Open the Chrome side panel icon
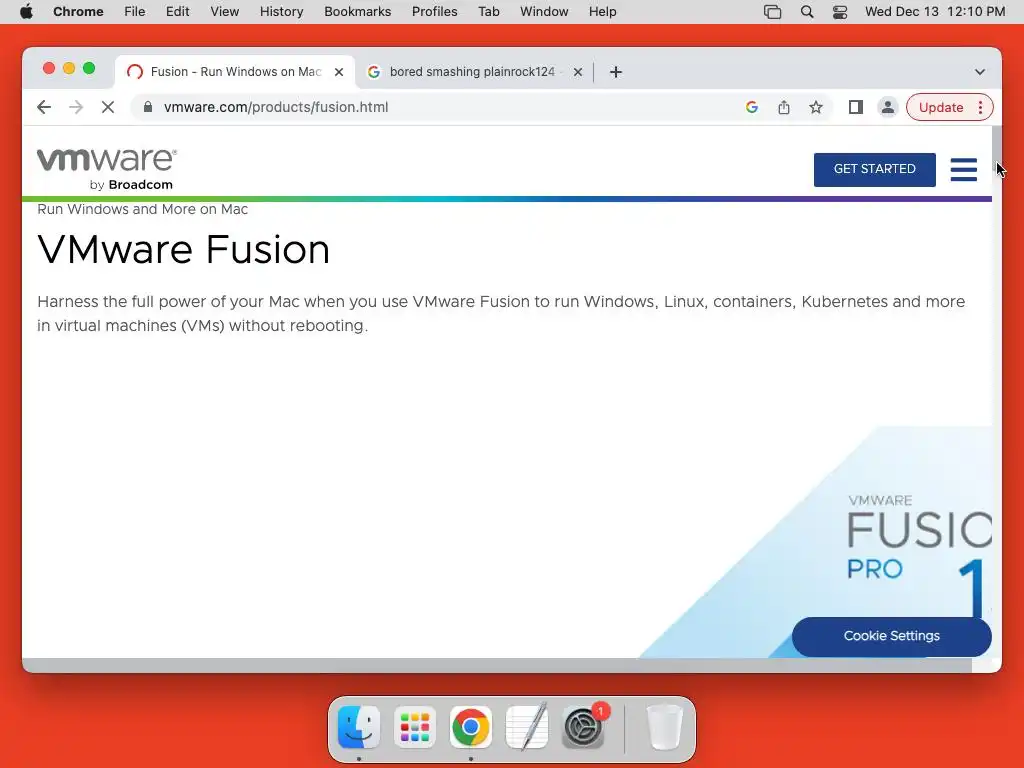 point(856,107)
